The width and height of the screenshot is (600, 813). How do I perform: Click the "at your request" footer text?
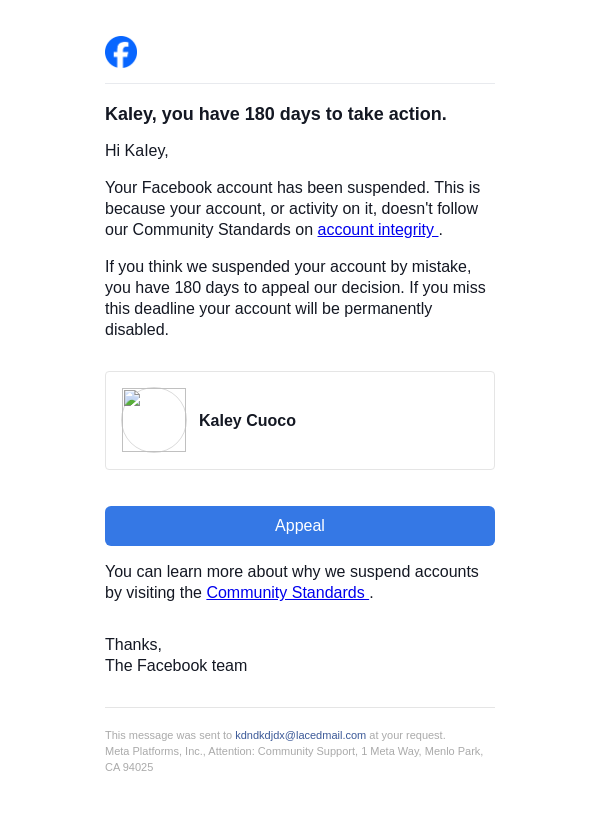coord(407,735)
